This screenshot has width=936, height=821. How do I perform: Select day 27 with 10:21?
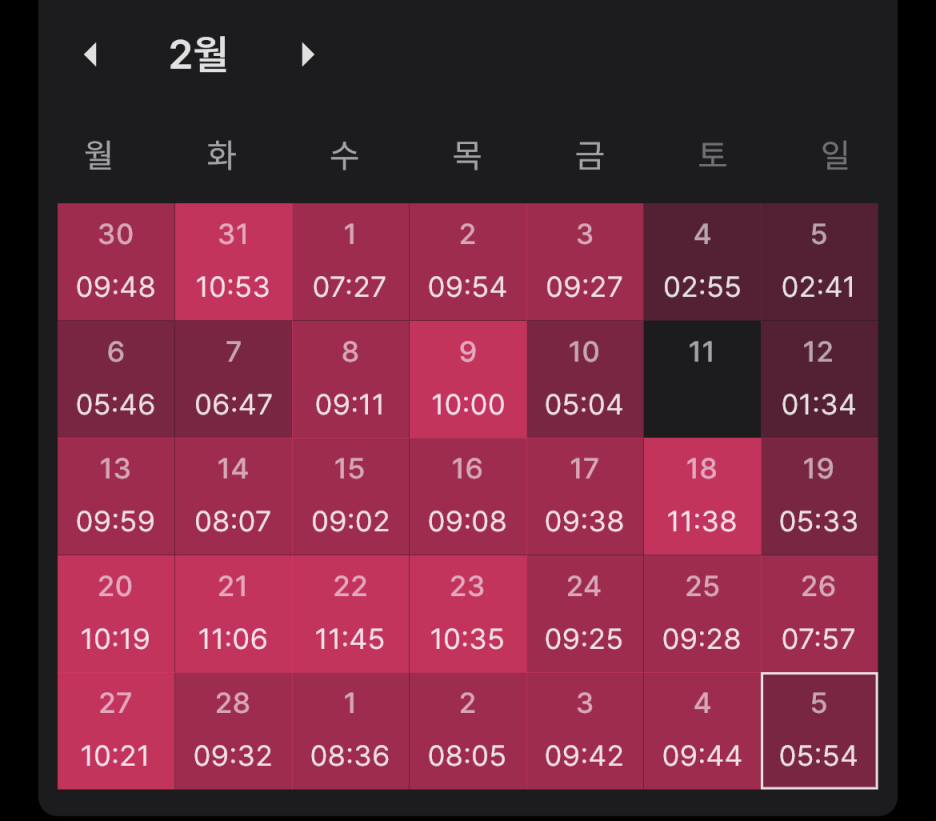[x=116, y=731]
